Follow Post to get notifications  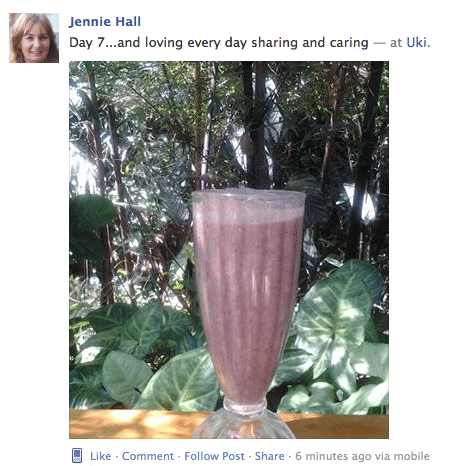214,456
